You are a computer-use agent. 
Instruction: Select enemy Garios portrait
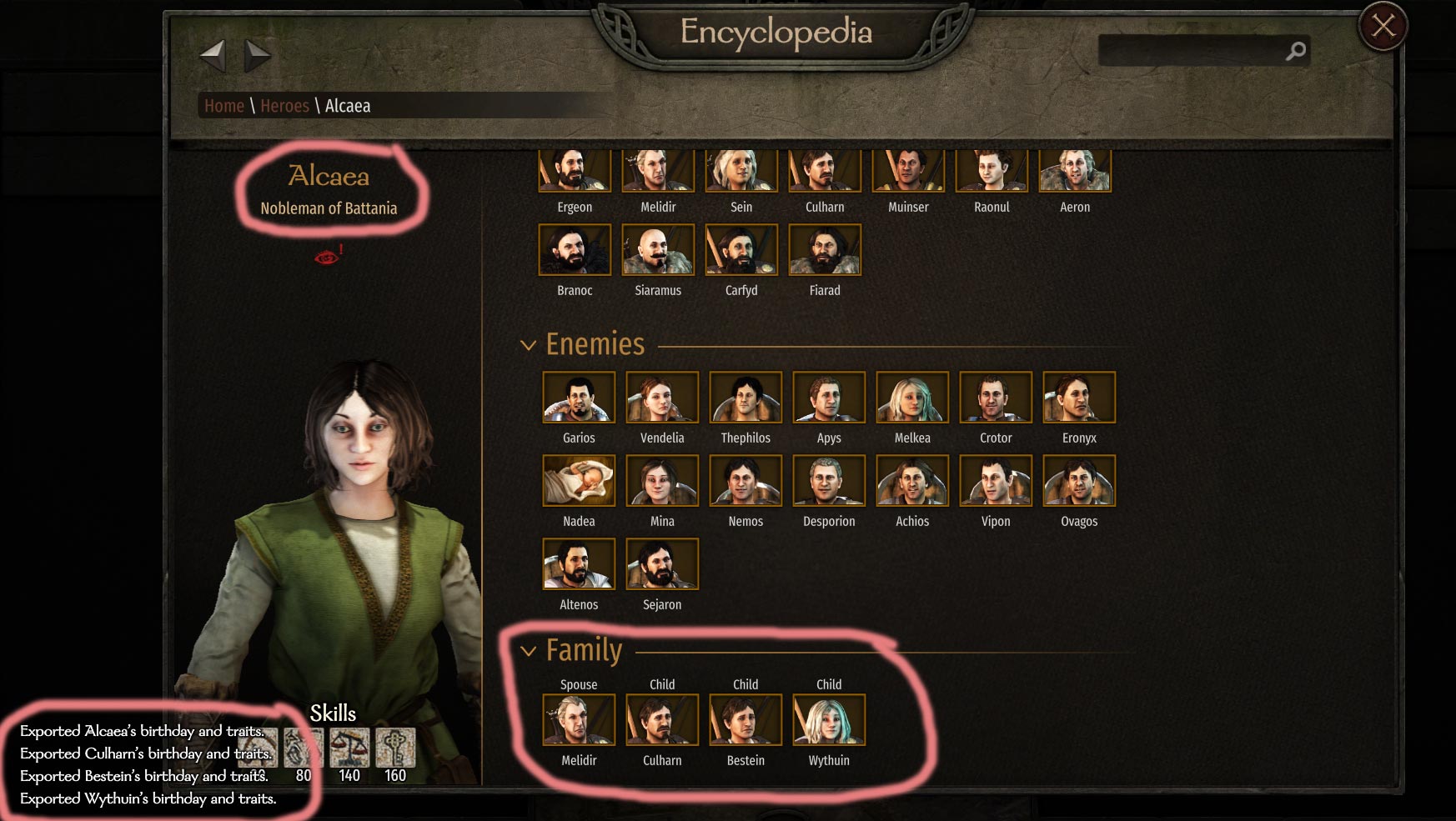click(579, 398)
